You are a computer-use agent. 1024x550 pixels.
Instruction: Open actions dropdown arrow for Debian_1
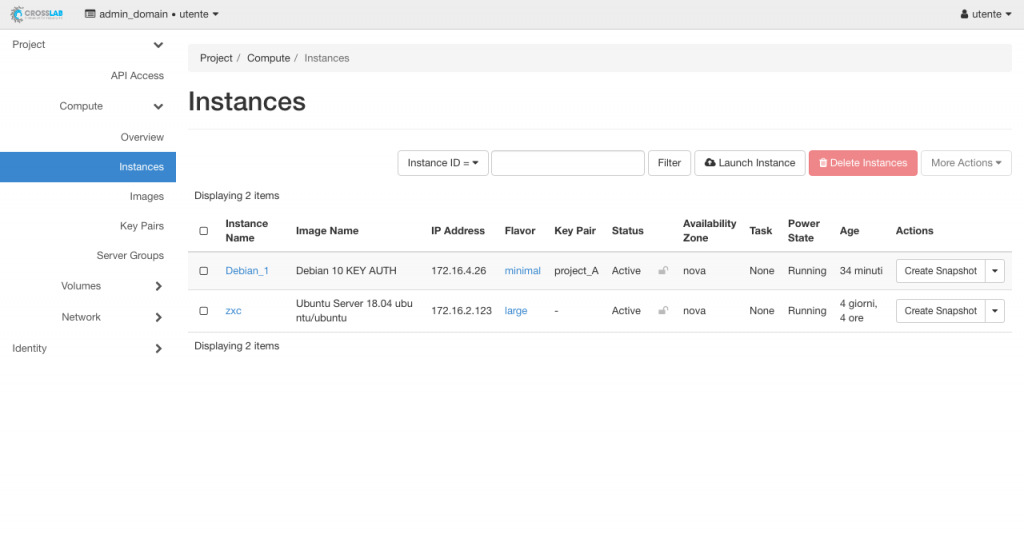tap(995, 271)
